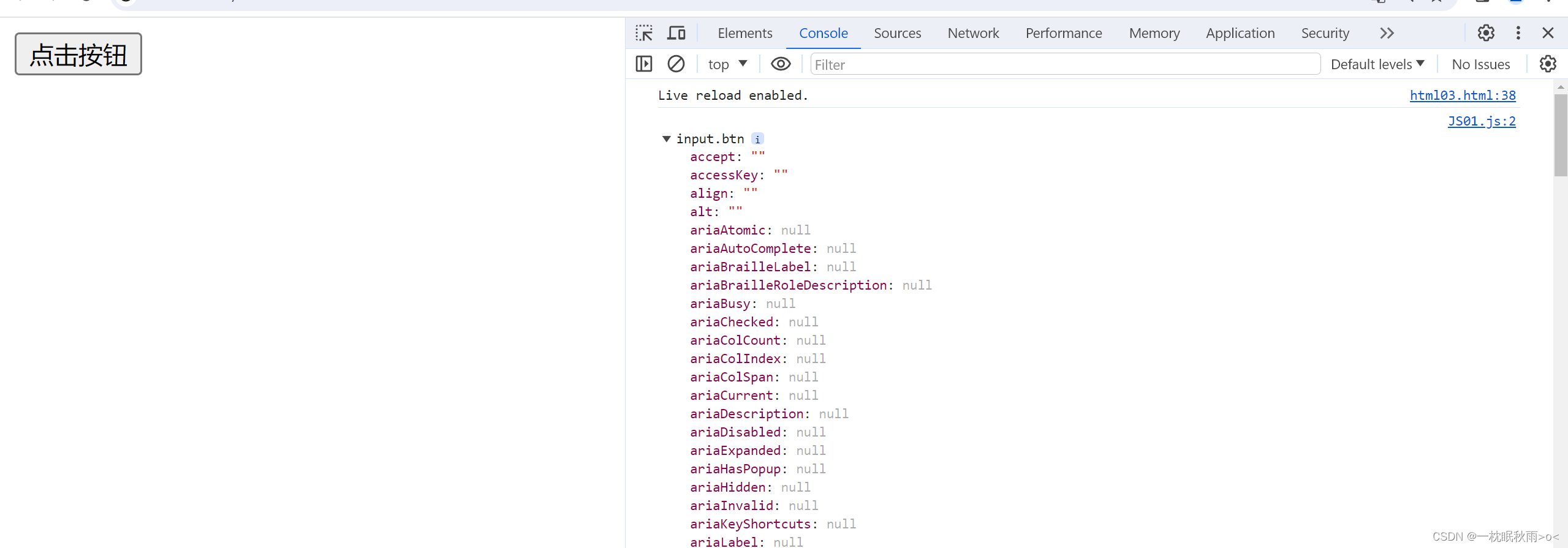Toggle the device toolbar icon
The height and width of the screenshot is (548, 1568).
[x=676, y=33]
